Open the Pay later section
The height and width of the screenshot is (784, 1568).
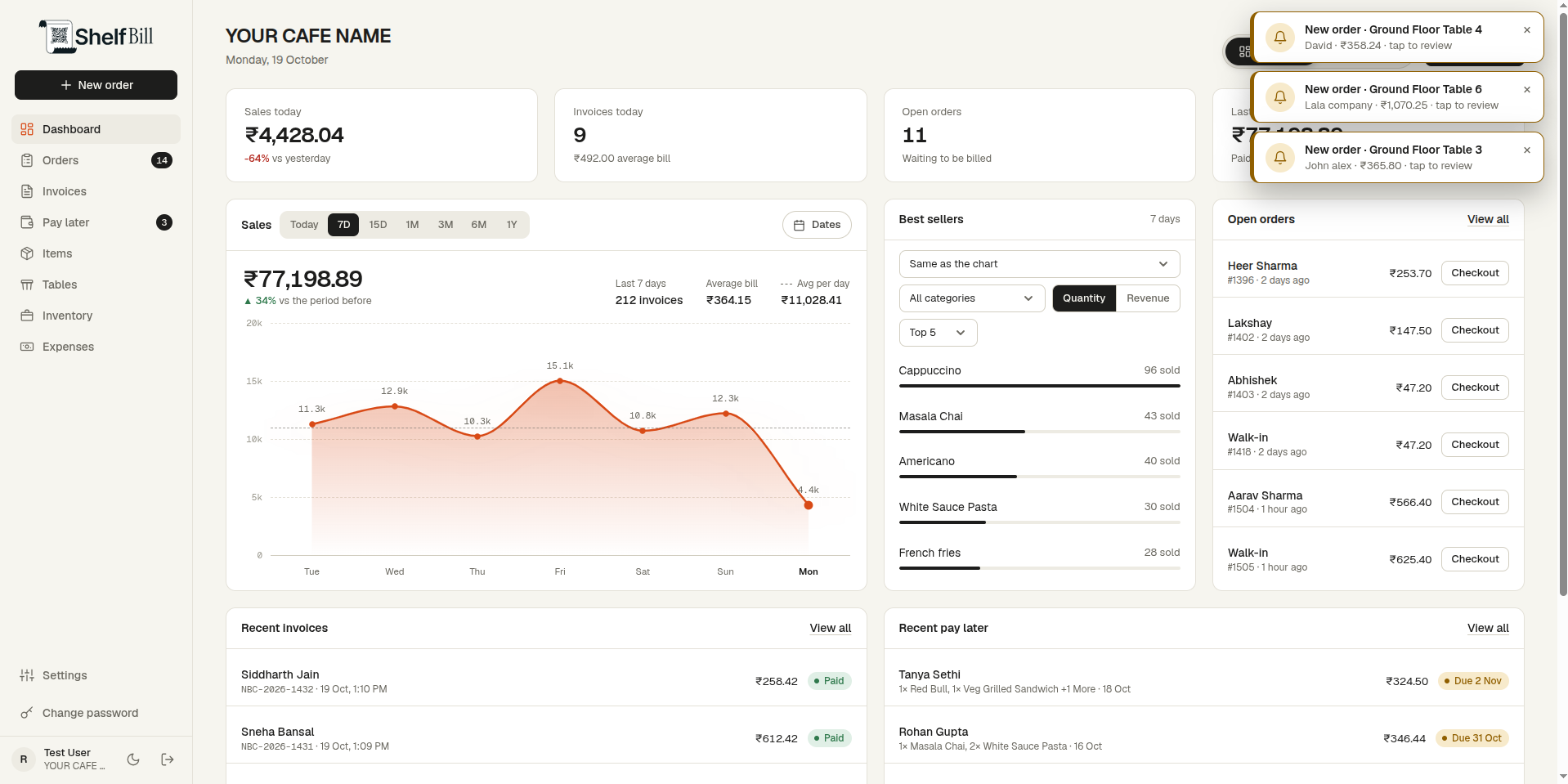(96, 222)
